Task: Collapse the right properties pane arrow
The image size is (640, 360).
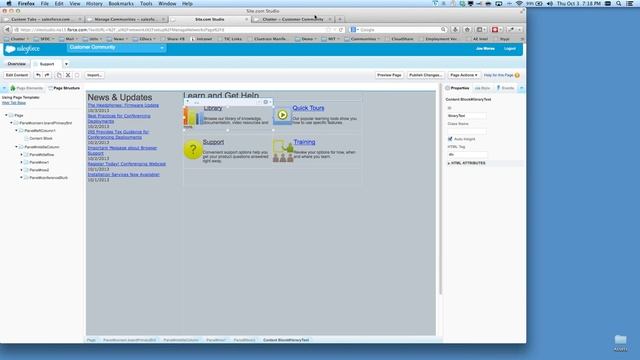Action: 521,88
